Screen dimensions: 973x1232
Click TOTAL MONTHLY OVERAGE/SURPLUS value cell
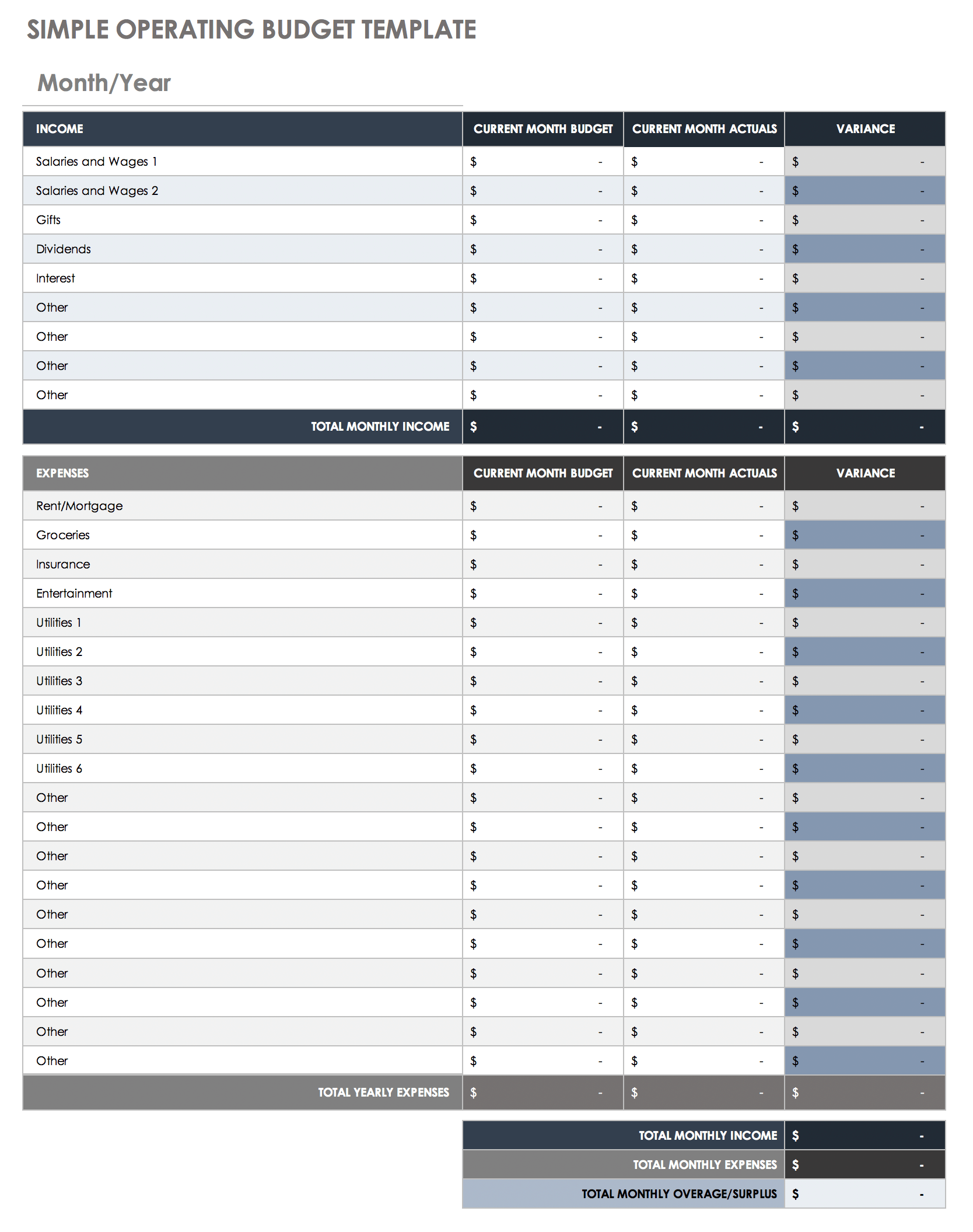[864, 1194]
